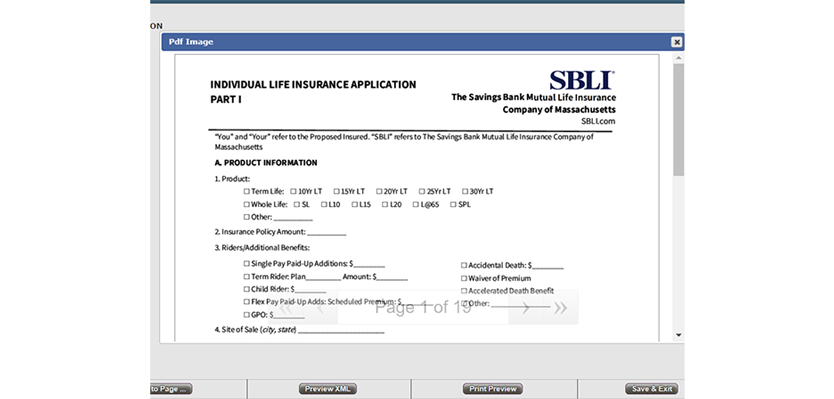The height and width of the screenshot is (399, 834).
Task: Click the Pdf Image vertical scrollbar thumb
Action: click(x=678, y=120)
